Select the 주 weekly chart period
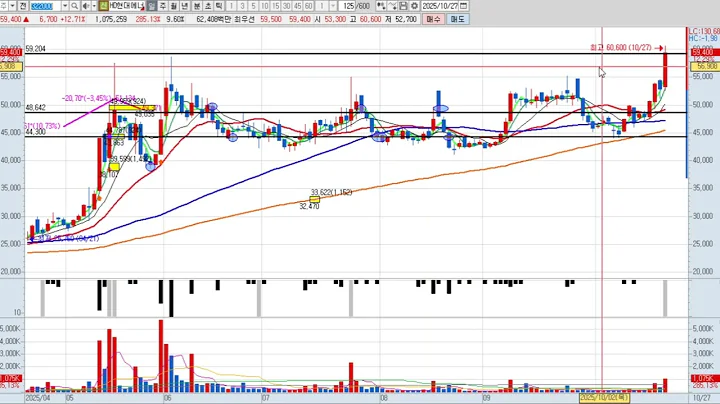 coord(163,6)
